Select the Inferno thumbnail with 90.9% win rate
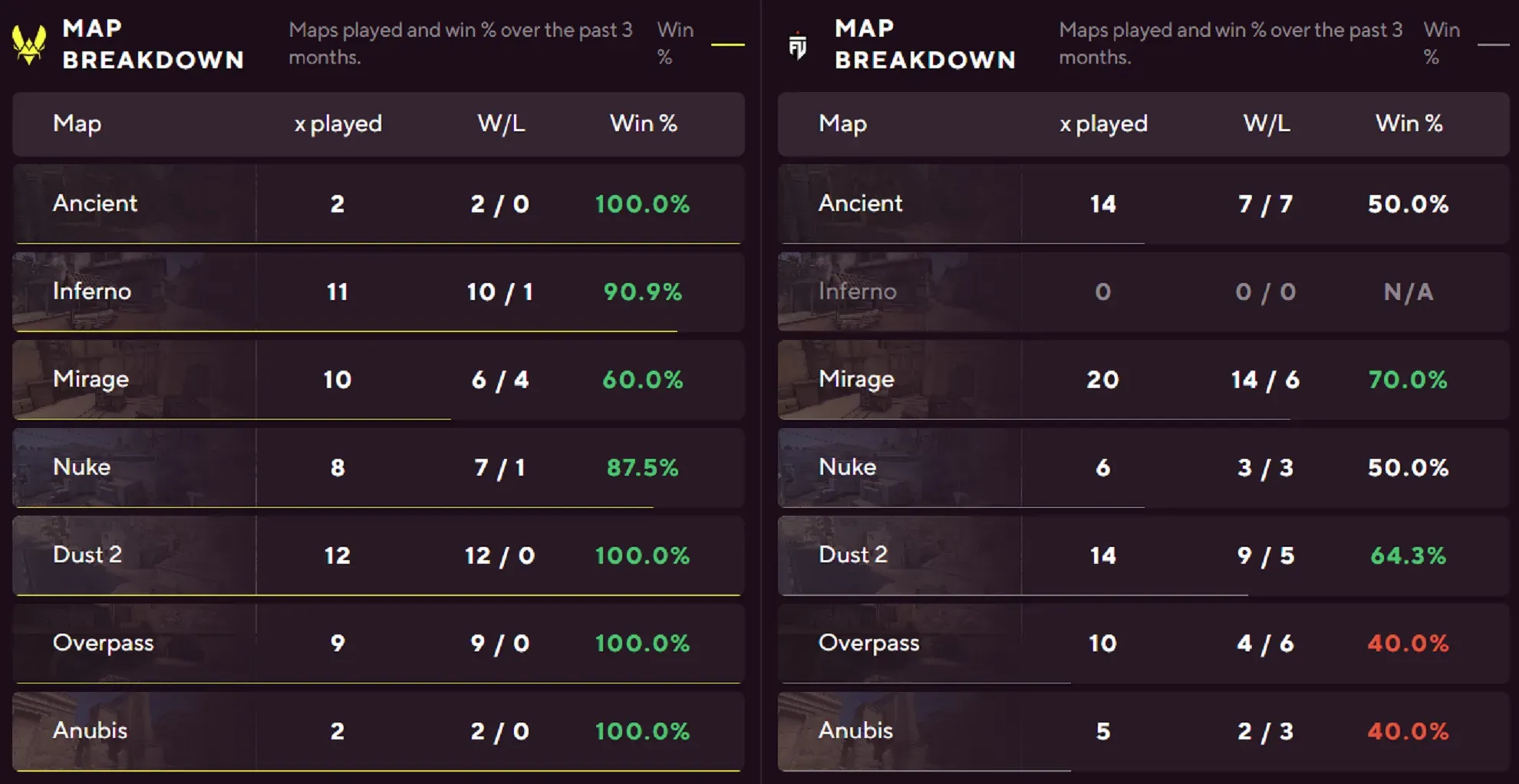 pos(134,292)
